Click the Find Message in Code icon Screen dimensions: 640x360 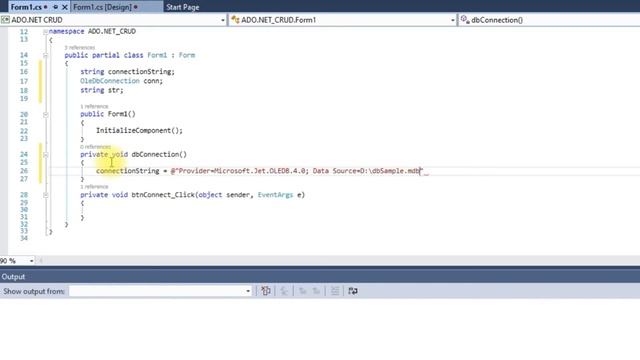click(x=266, y=291)
